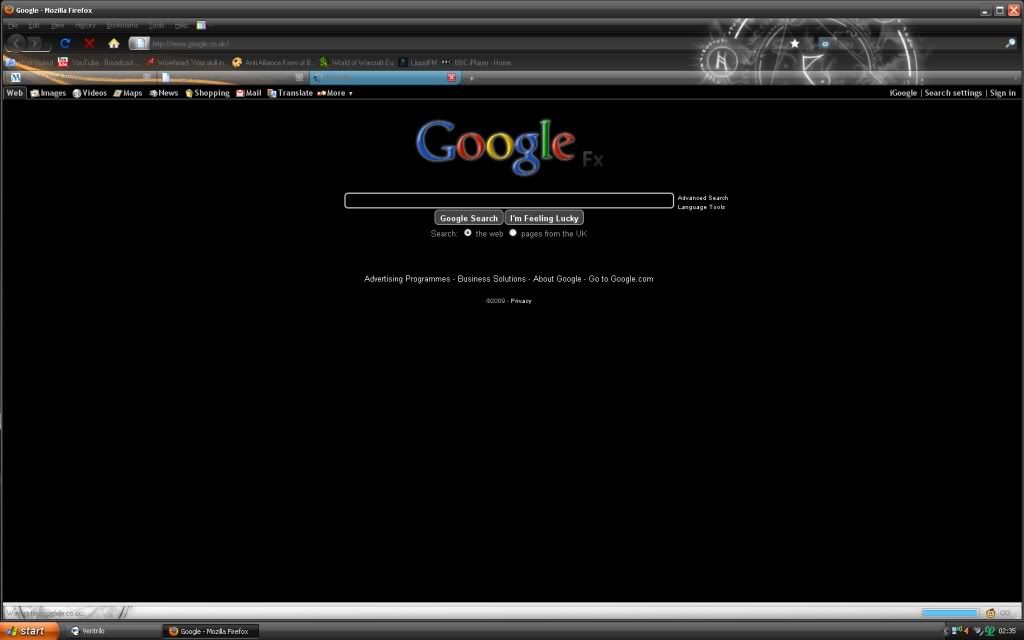The width and height of the screenshot is (1024, 640).
Task: Focus the Google search input field
Action: (x=509, y=200)
